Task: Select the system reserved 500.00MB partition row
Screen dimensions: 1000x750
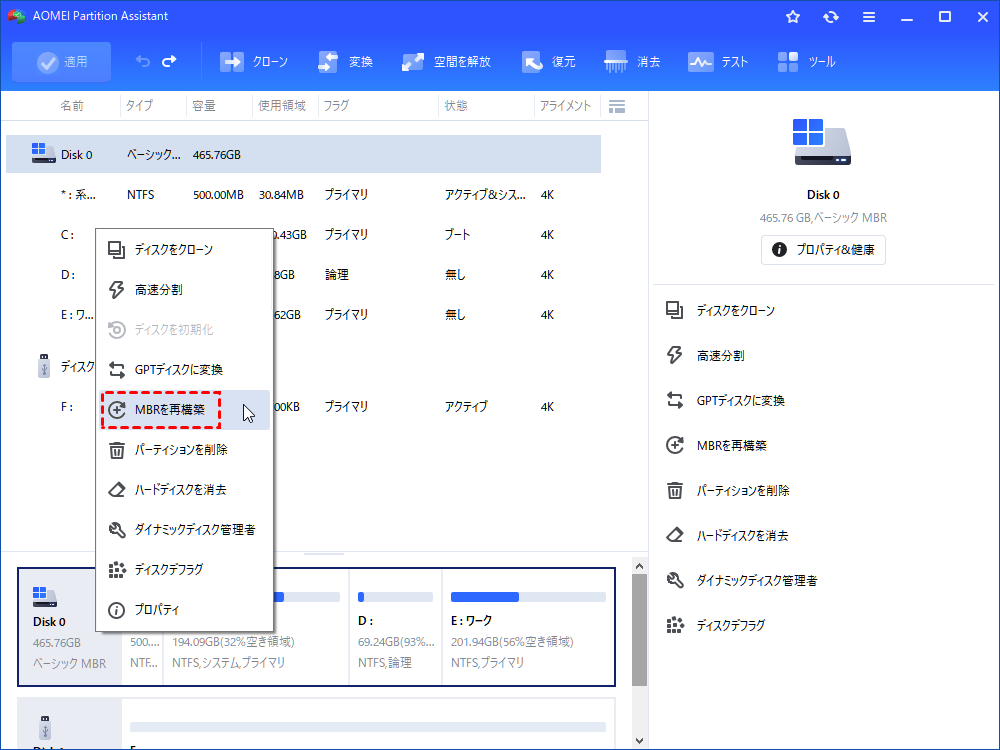Action: coord(304,195)
